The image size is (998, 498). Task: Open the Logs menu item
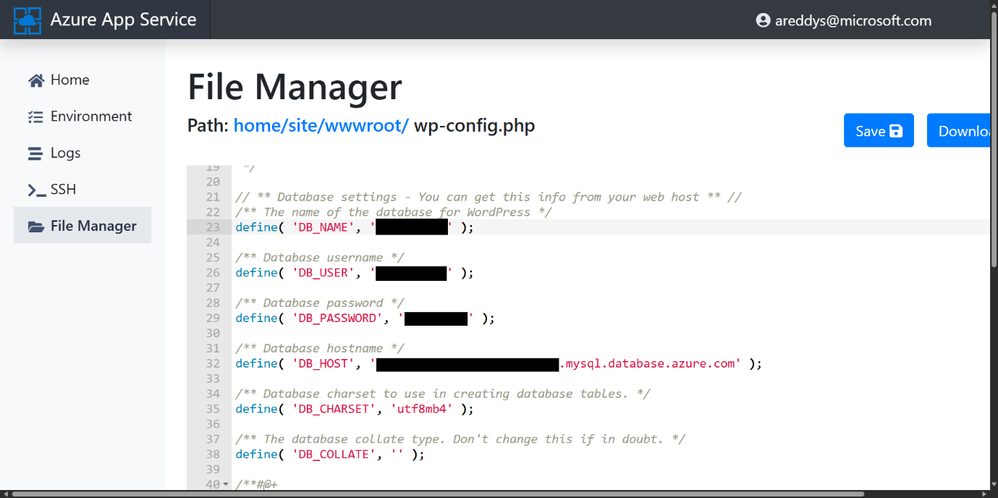pyautogui.click(x=82, y=153)
